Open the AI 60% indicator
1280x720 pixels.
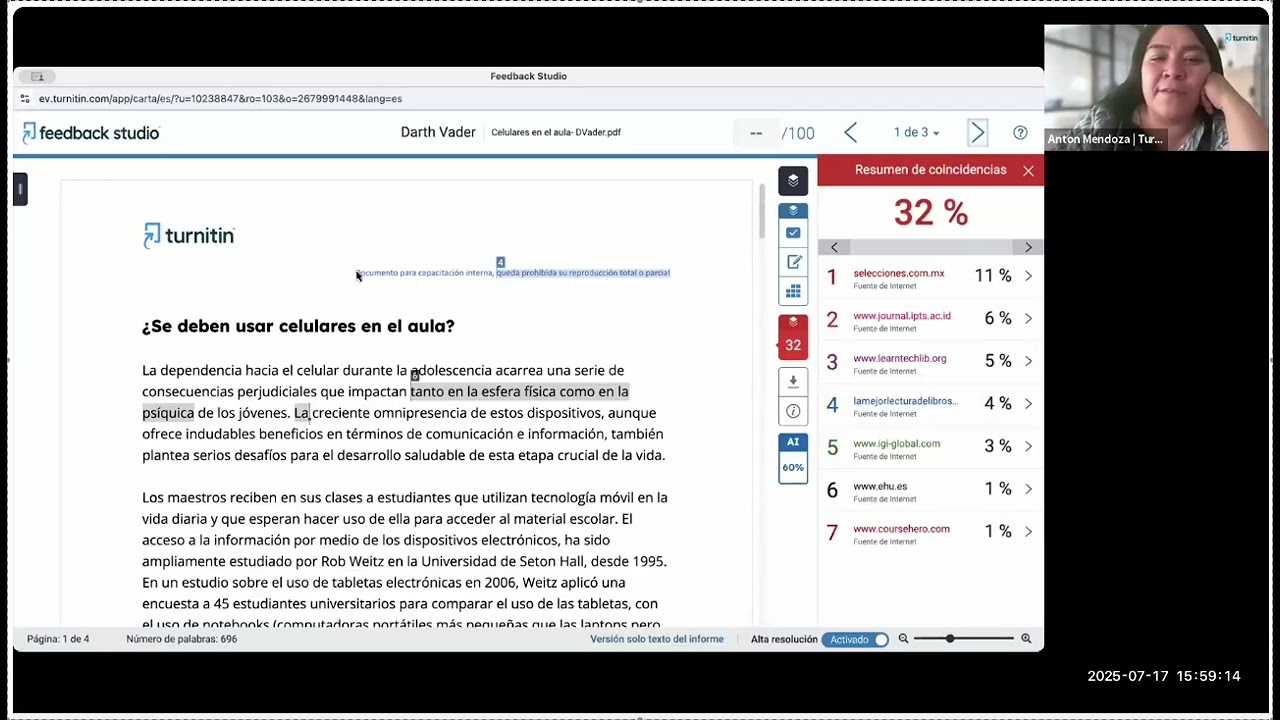point(793,458)
